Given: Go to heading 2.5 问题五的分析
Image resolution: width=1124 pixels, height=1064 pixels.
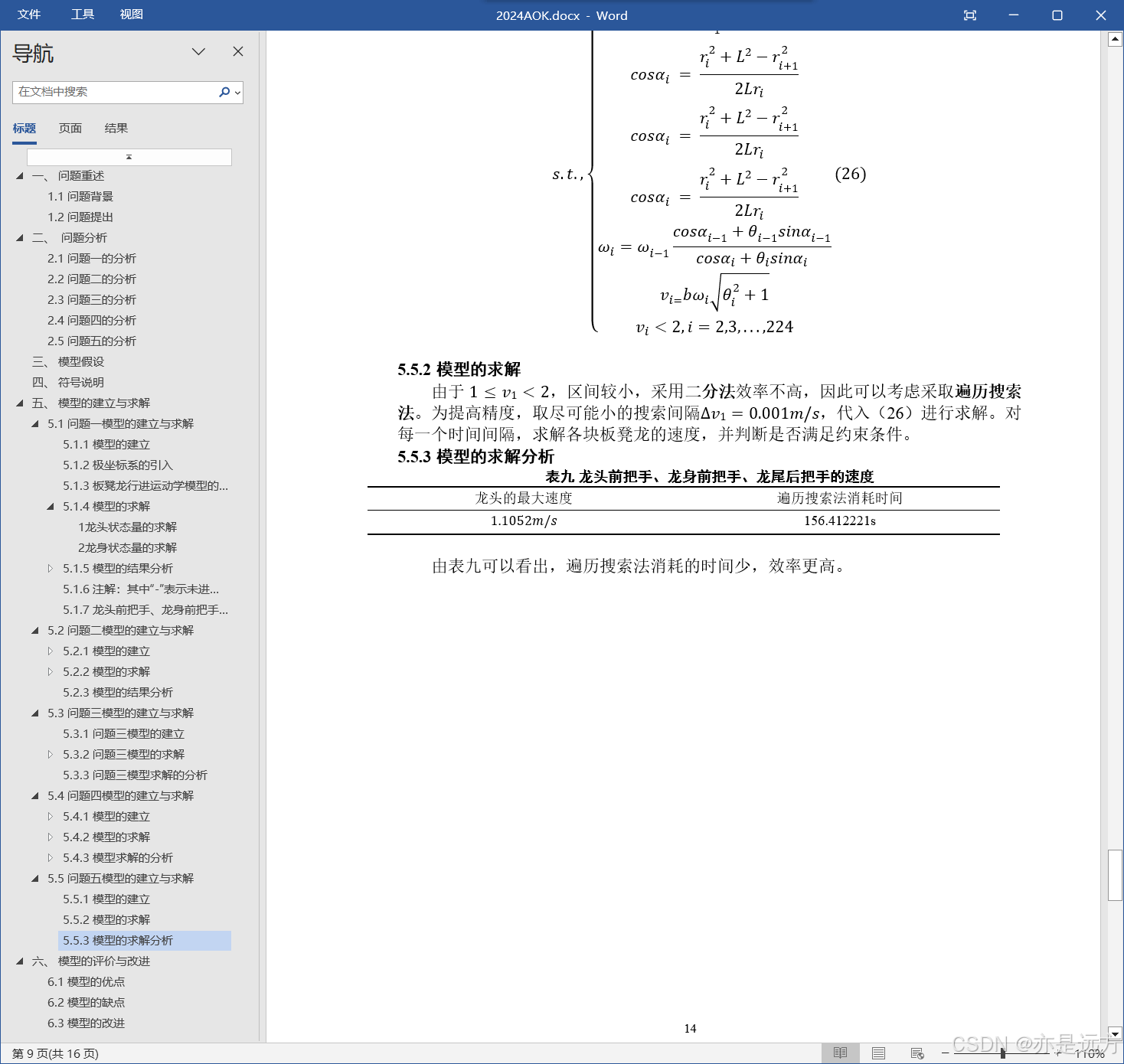Looking at the screenshot, I should click(x=92, y=341).
